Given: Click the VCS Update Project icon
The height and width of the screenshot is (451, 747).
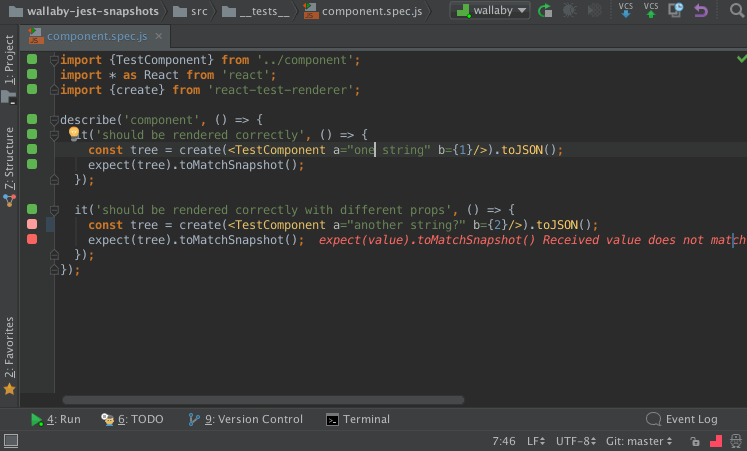Looking at the screenshot, I should pos(626,10).
